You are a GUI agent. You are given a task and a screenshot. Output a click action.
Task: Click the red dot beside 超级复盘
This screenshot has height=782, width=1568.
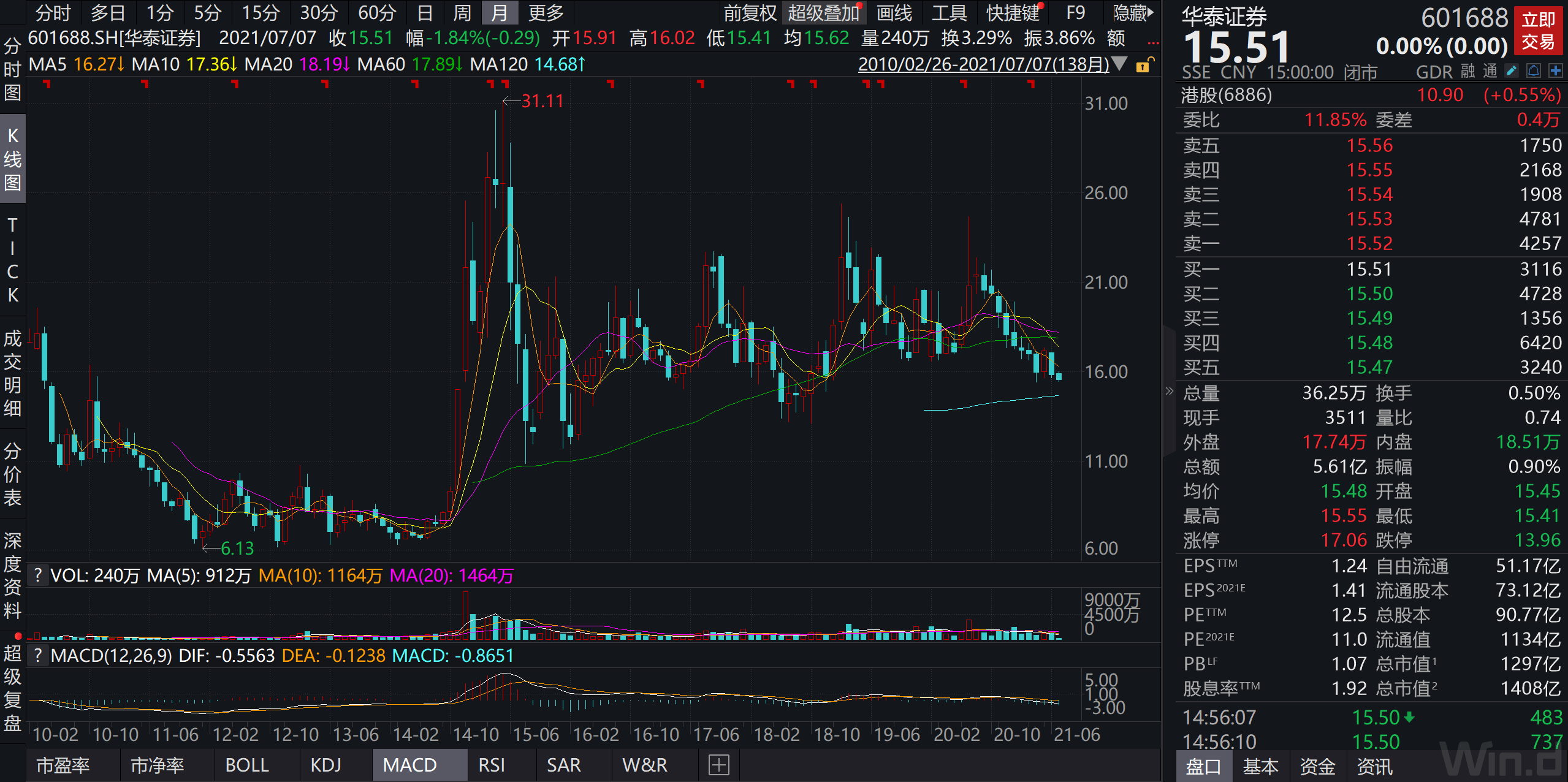[x=18, y=636]
